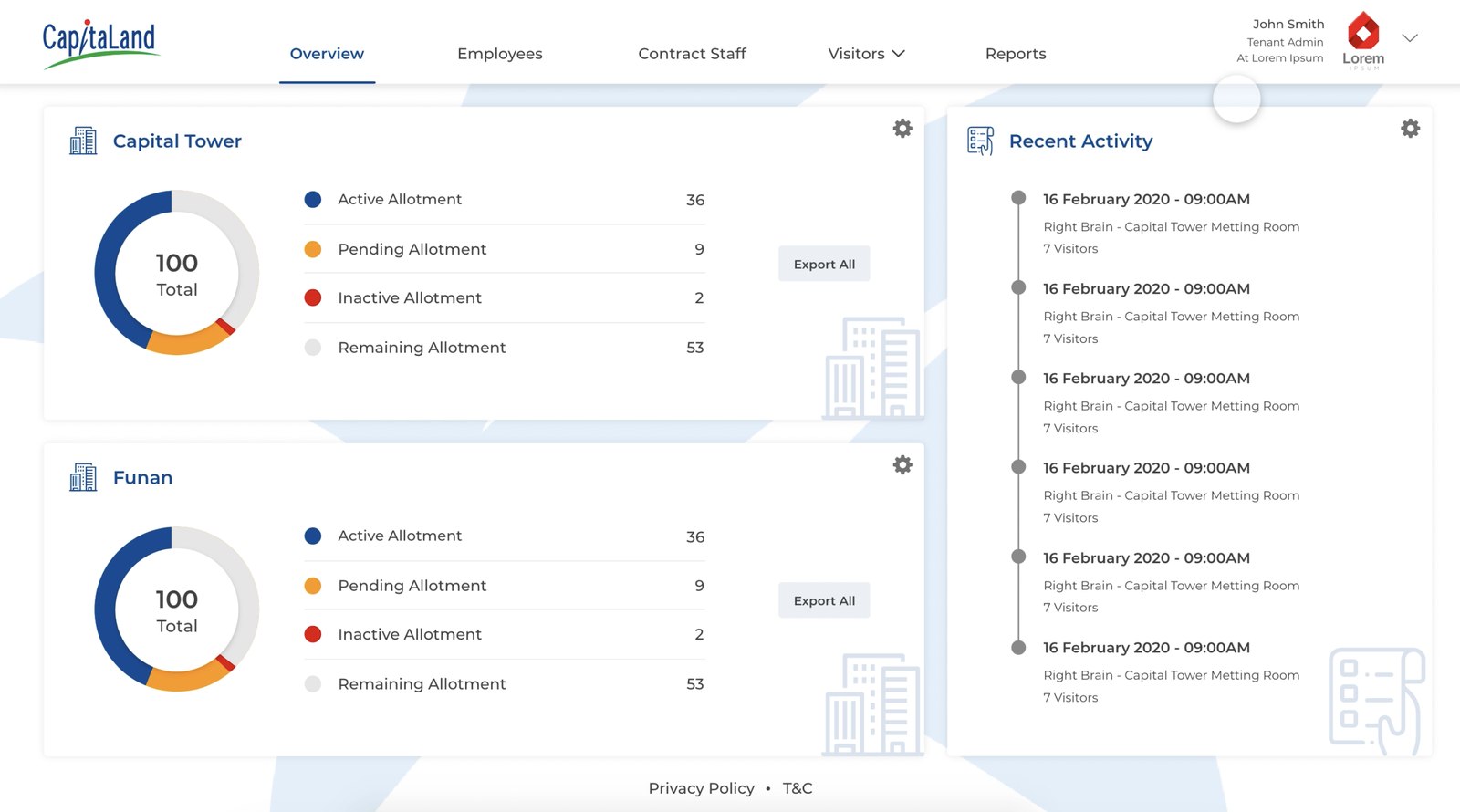This screenshot has width=1460, height=812.
Task: Click the red Inactive Allotment swatch in Funan
Action: pyautogui.click(x=313, y=634)
